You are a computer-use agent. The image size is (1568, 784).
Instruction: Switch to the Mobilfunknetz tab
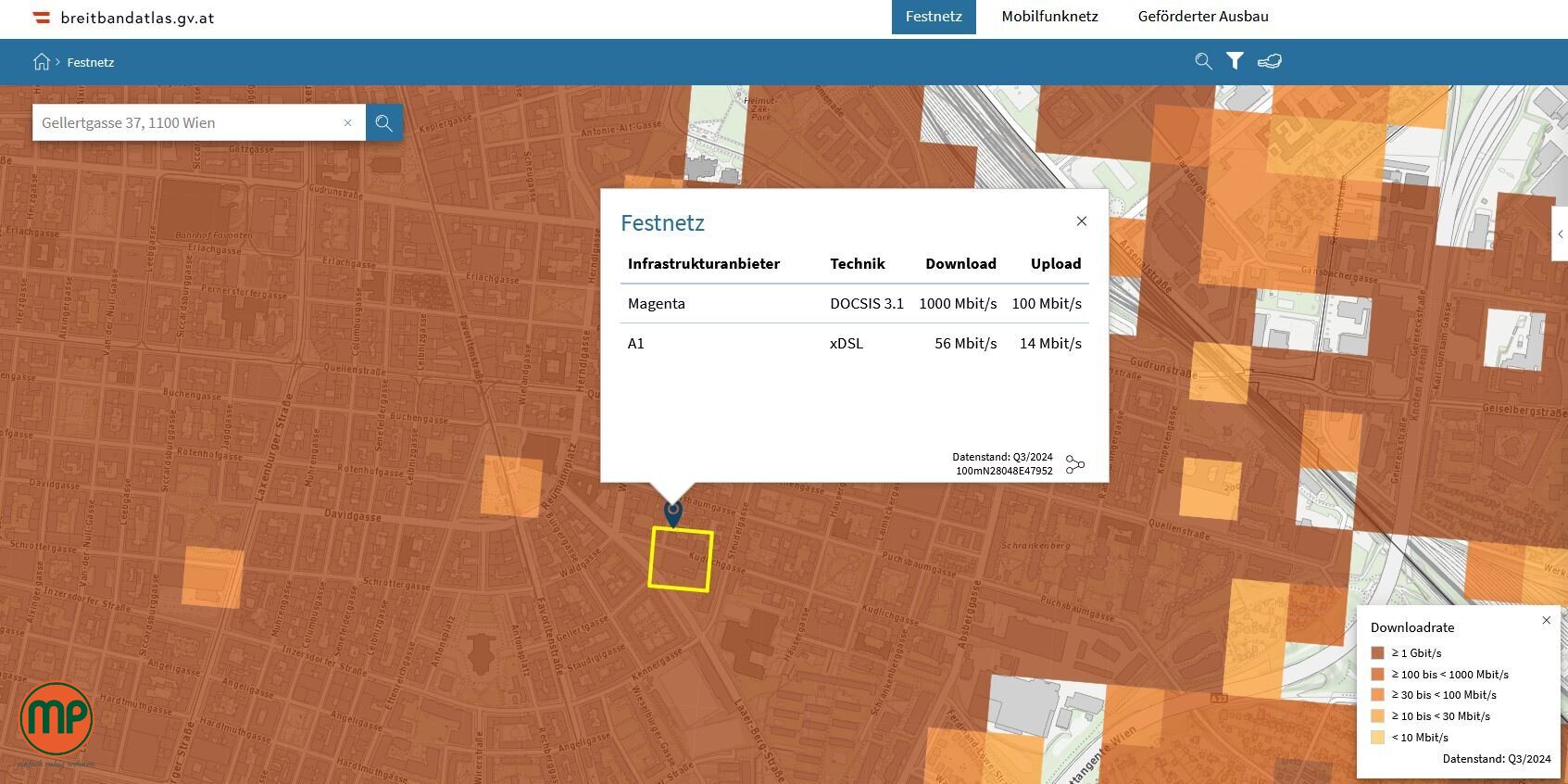point(1049,17)
